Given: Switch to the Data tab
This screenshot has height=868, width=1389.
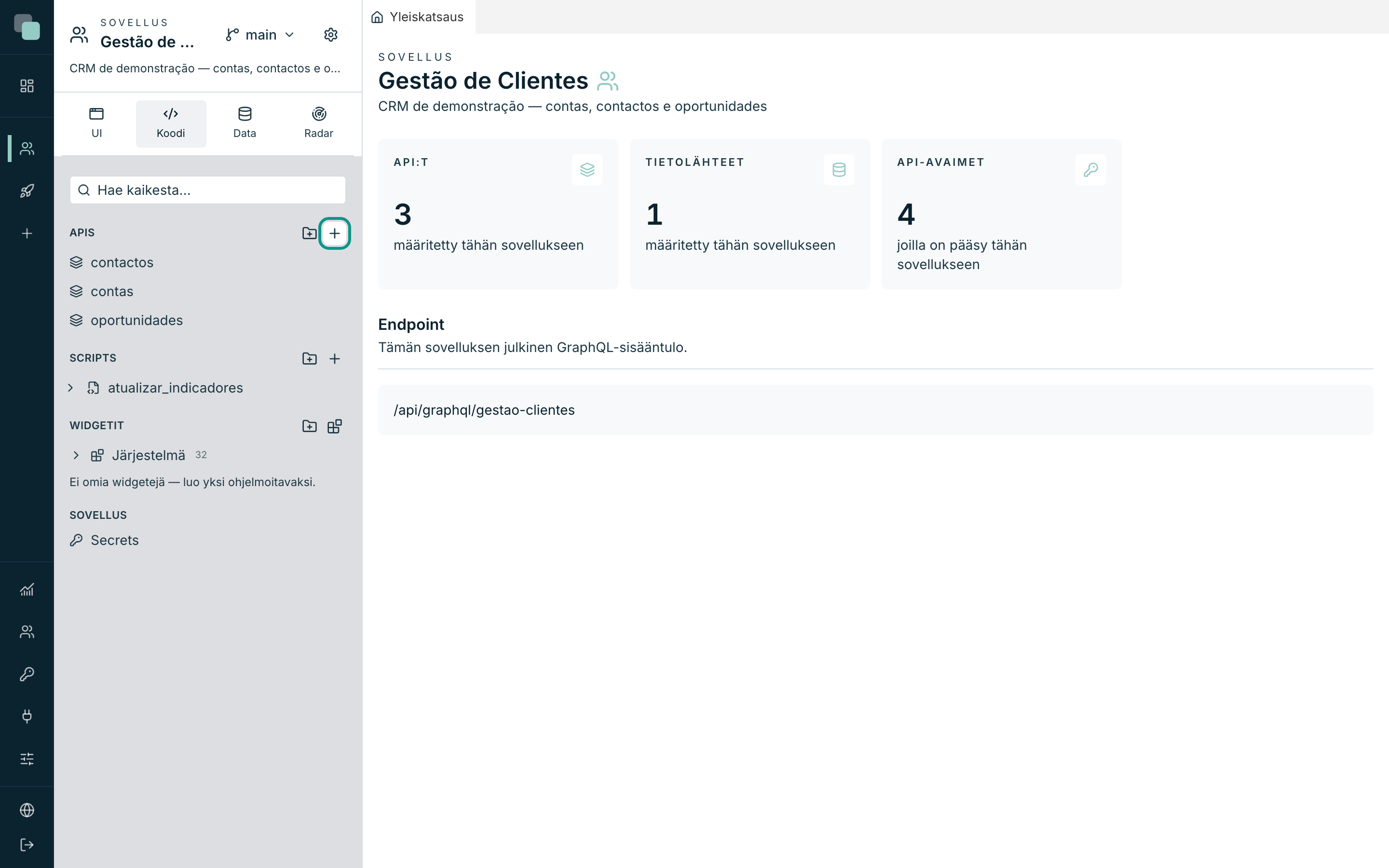Looking at the screenshot, I should click(245, 123).
